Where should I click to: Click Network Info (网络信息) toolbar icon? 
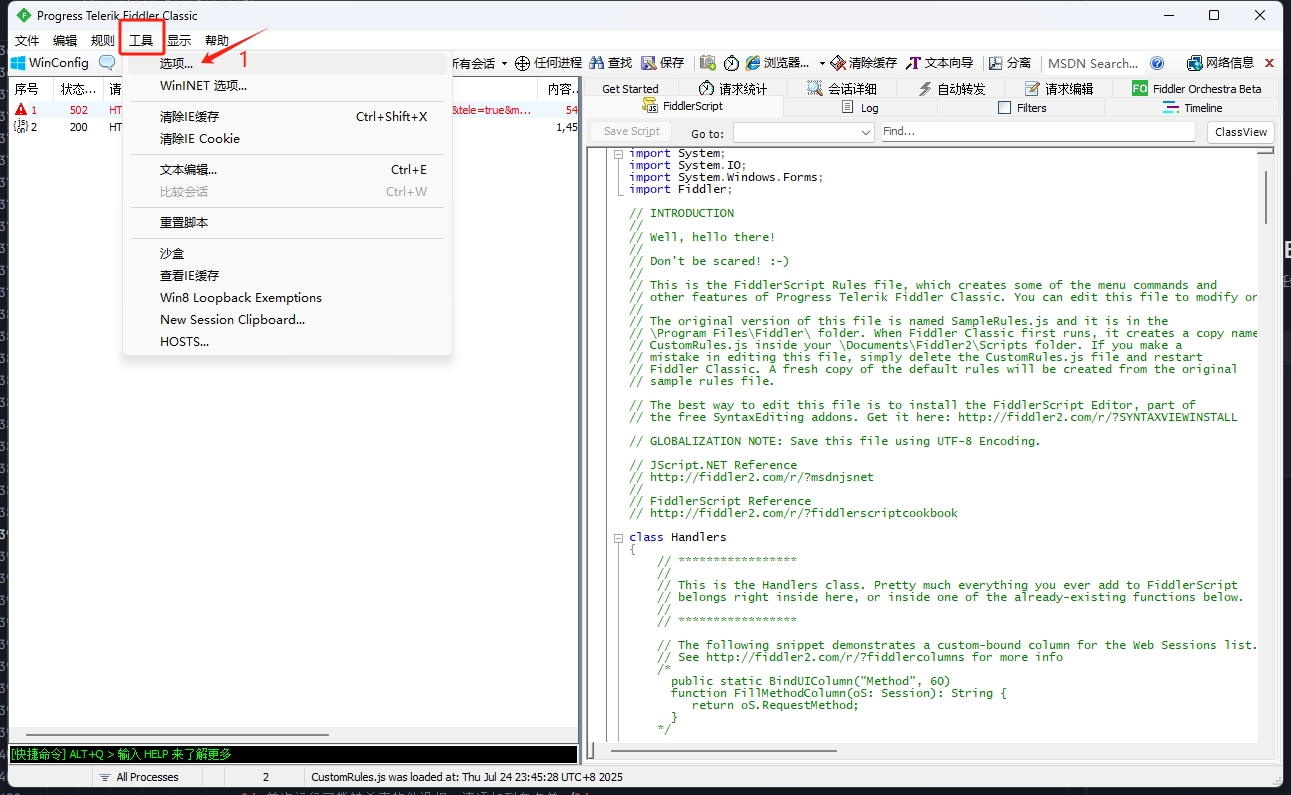point(1194,63)
